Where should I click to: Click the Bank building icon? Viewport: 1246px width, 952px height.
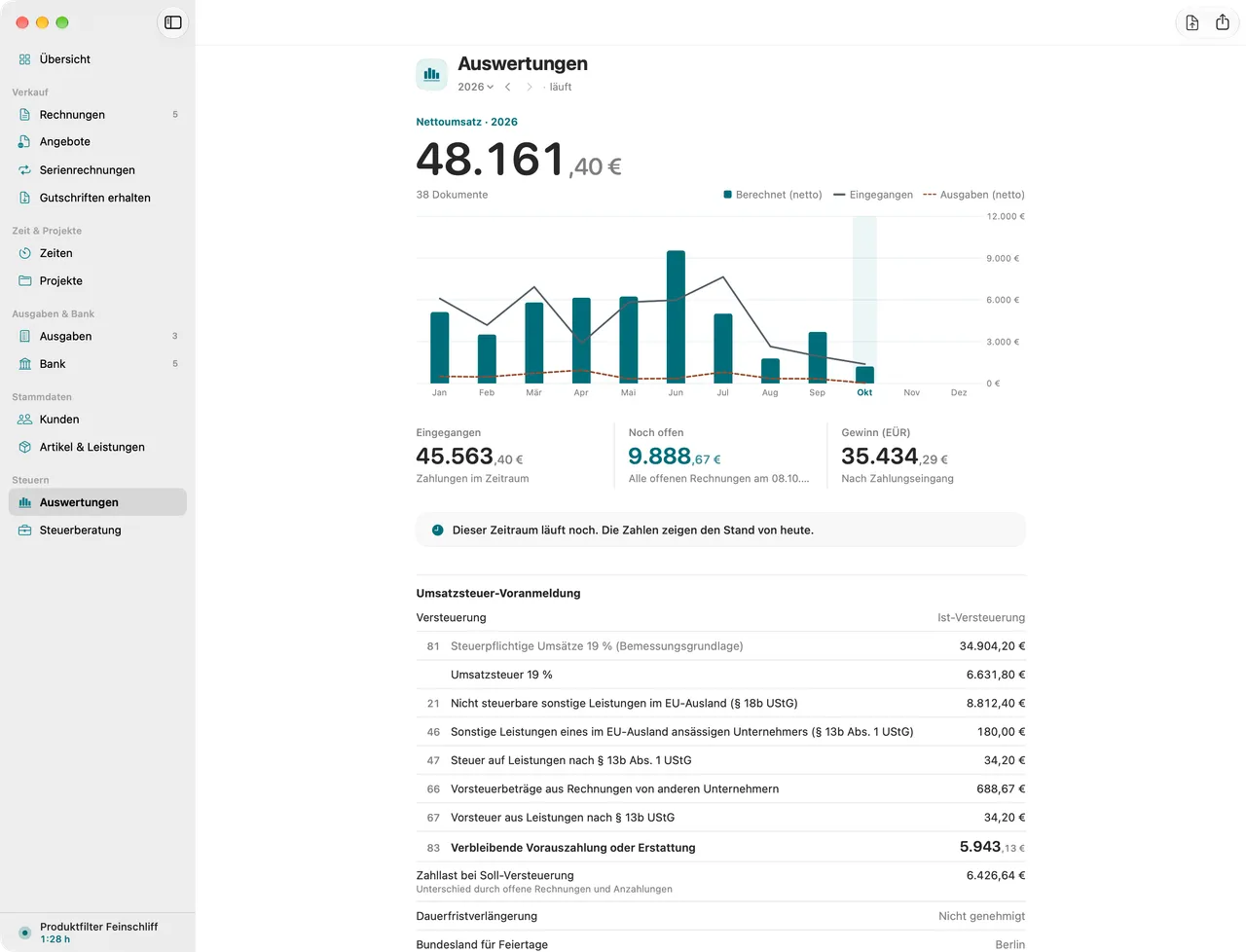click(x=25, y=364)
